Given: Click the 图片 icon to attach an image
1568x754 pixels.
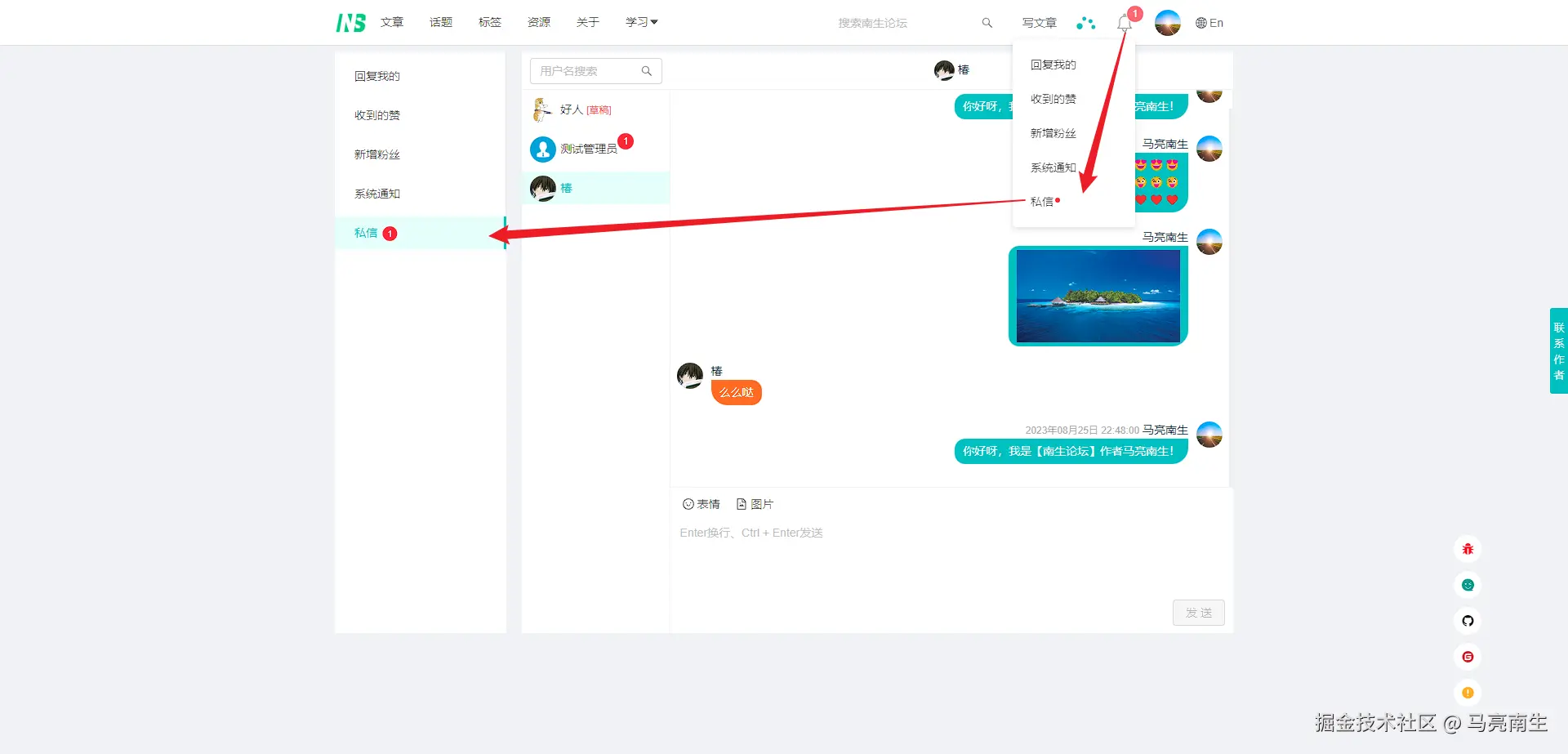Looking at the screenshot, I should [x=755, y=504].
